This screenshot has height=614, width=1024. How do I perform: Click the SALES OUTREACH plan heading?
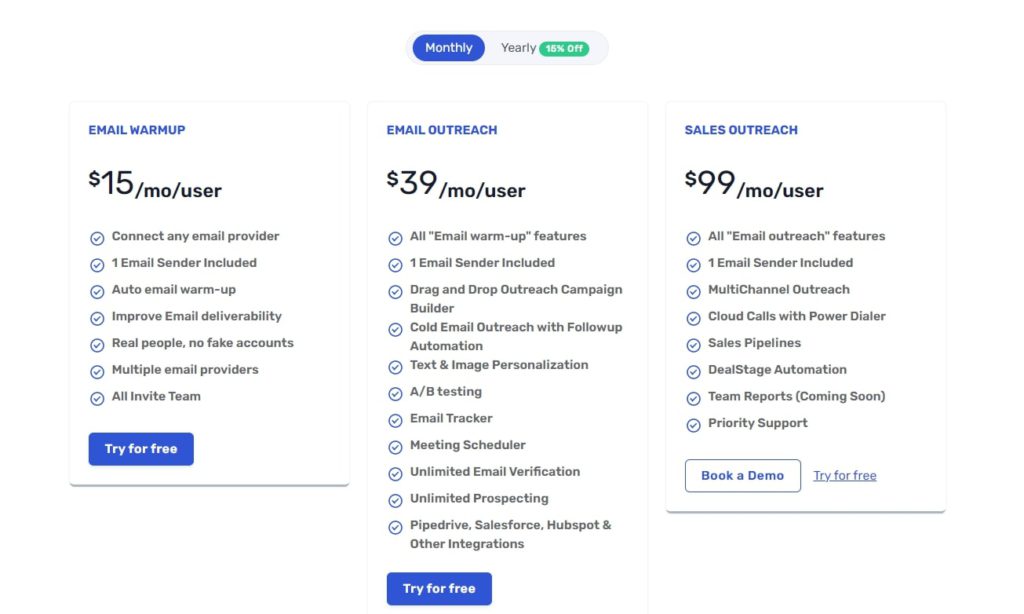coord(741,130)
